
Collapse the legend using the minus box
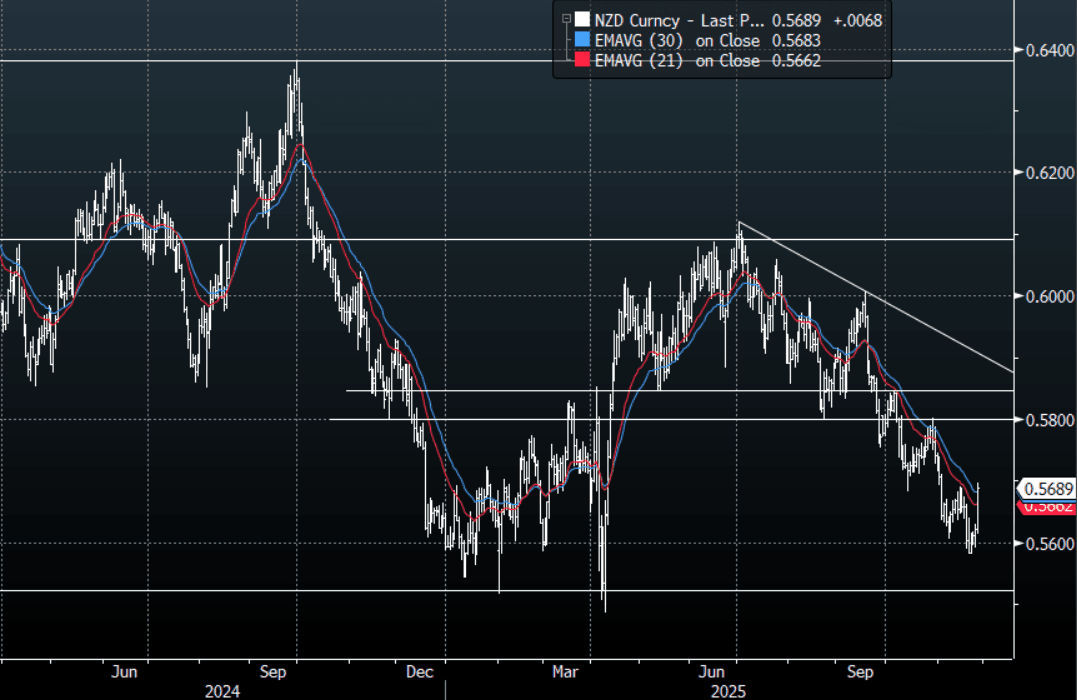[566, 19]
